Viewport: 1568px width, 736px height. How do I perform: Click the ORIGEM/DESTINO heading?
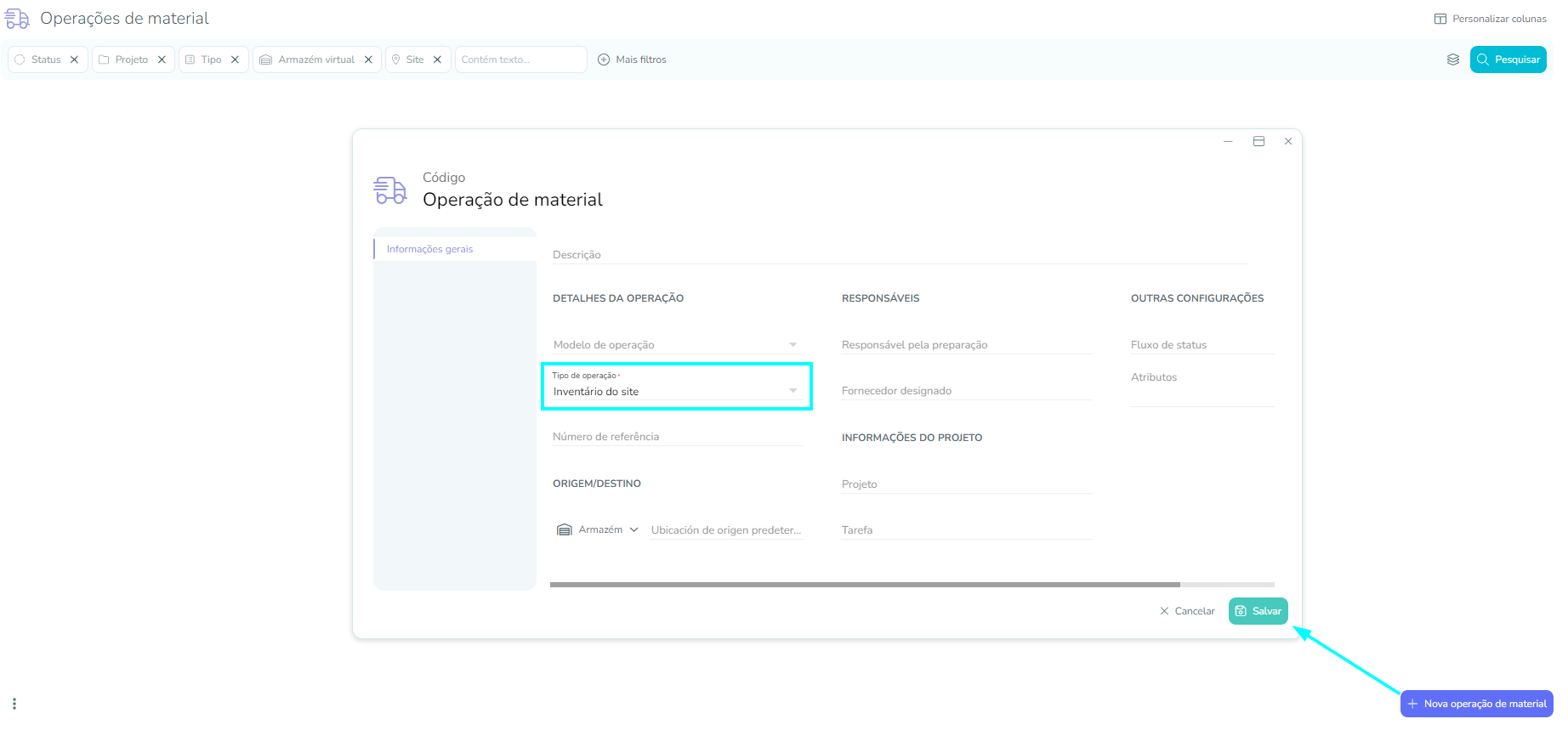[x=597, y=484]
